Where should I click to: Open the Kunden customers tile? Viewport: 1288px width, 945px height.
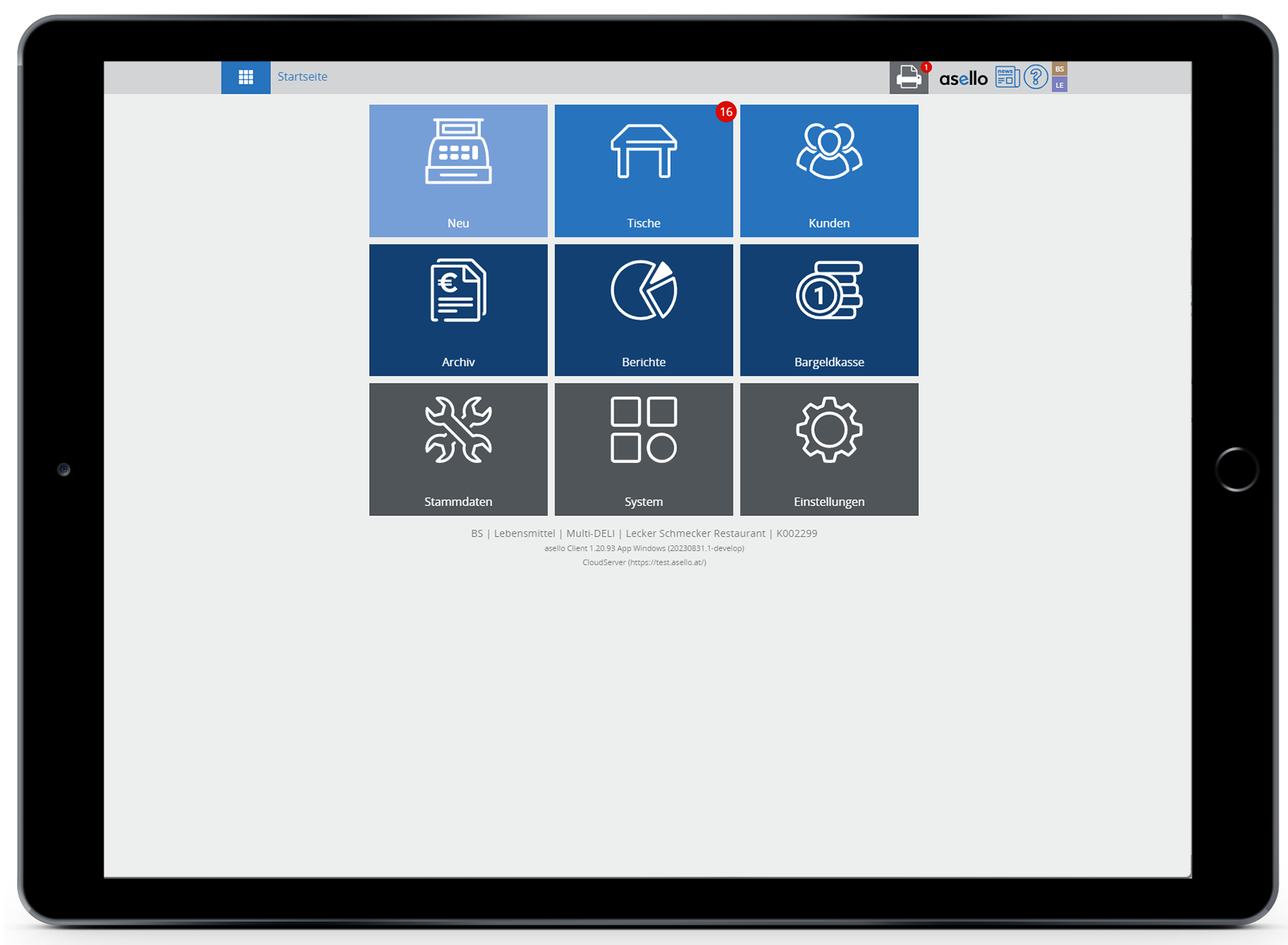click(829, 170)
